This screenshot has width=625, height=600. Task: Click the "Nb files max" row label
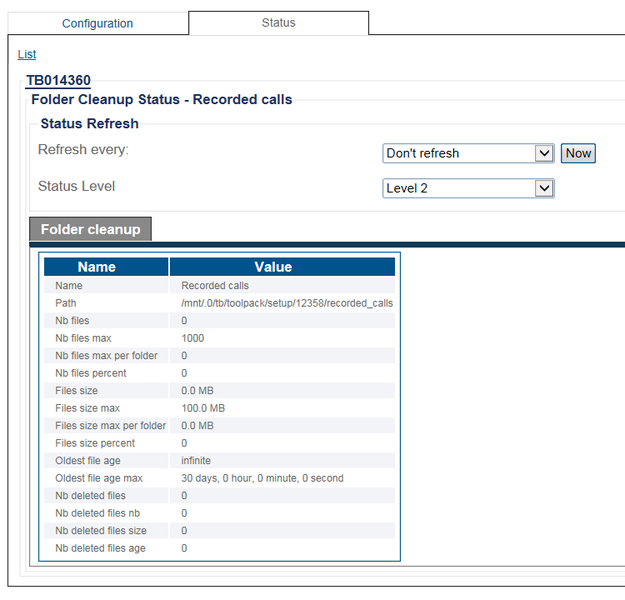(x=83, y=338)
